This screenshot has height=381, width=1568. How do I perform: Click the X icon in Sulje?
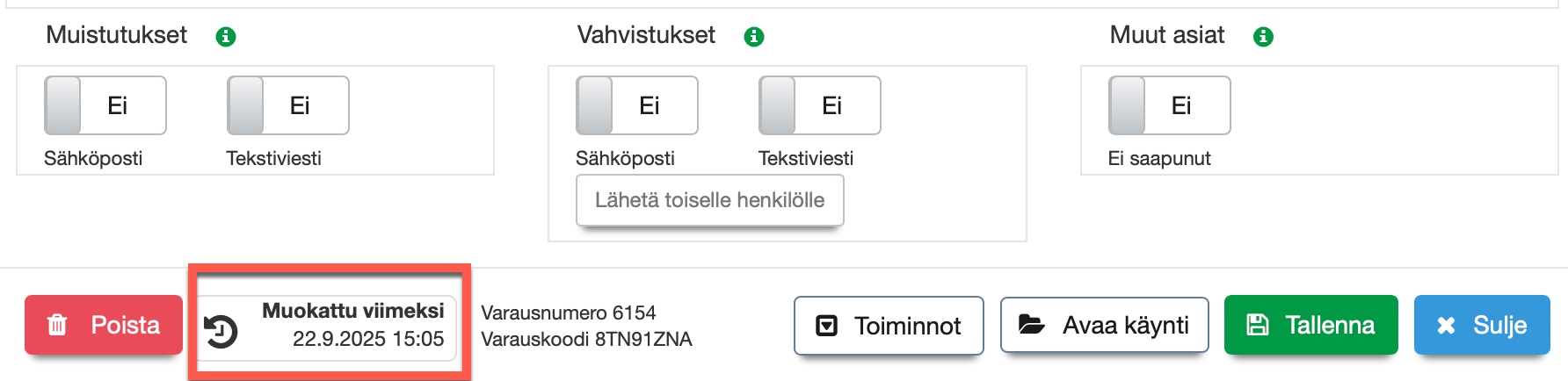1446,326
